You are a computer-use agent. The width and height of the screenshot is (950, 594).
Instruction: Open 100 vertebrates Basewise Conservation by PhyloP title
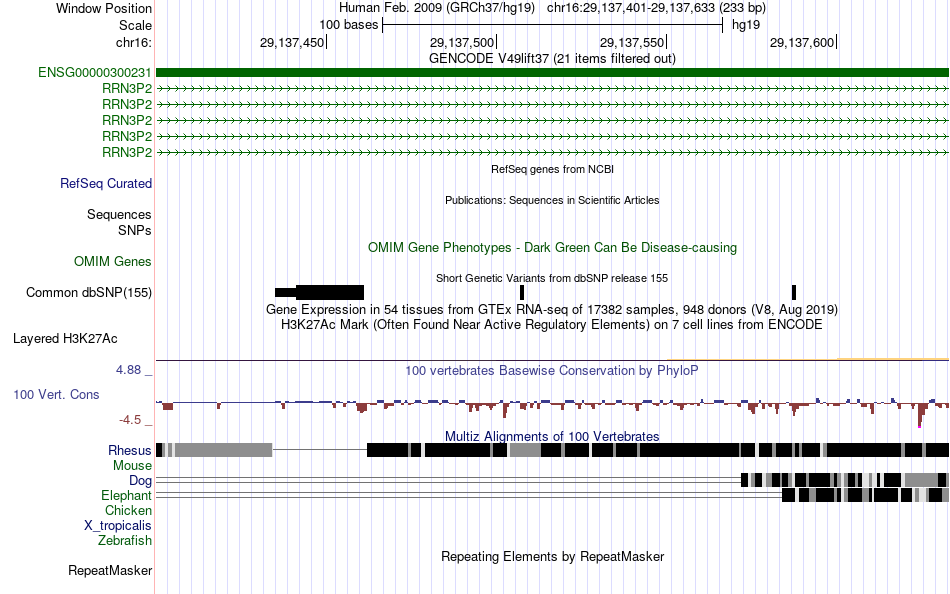point(552,370)
